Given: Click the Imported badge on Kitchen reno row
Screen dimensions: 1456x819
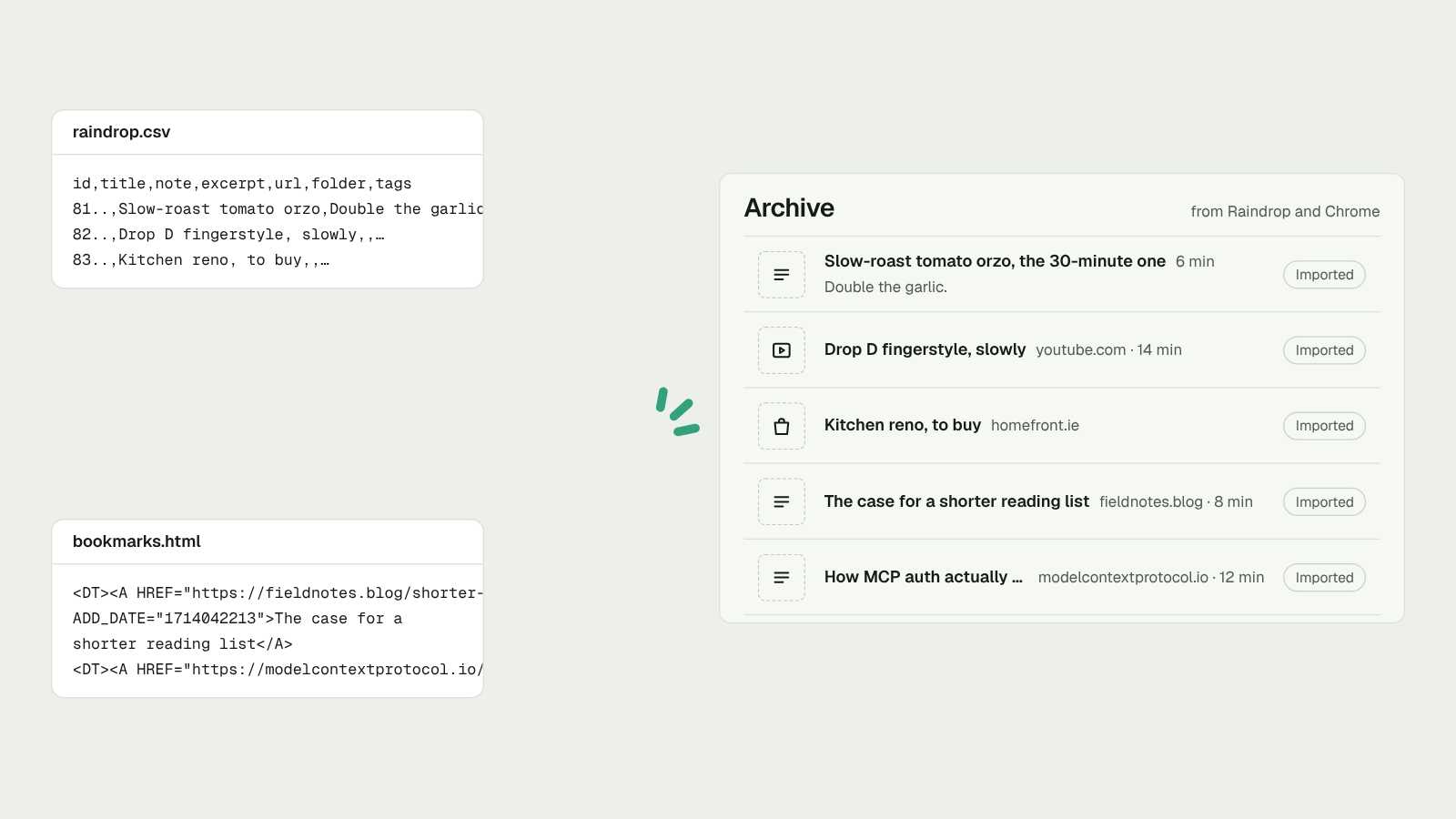Looking at the screenshot, I should click(1324, 426).
